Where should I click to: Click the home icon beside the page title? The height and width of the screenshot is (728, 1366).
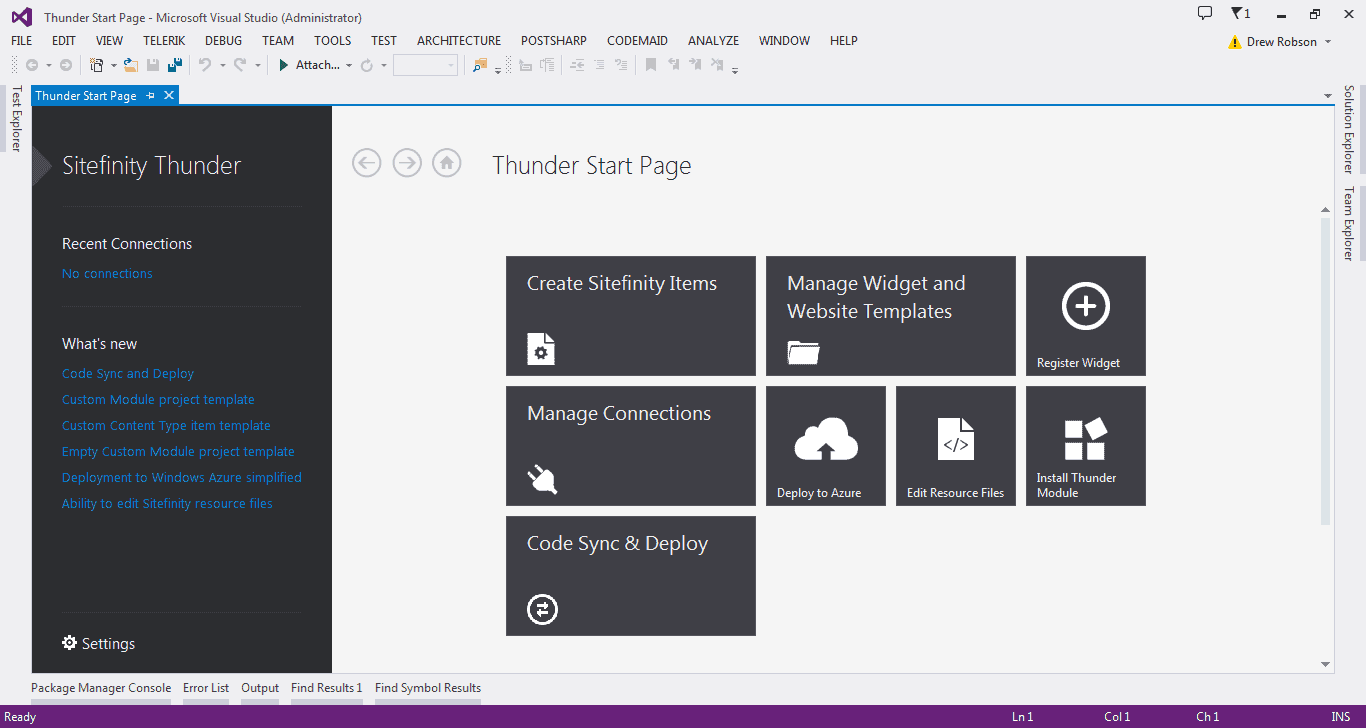tap(447, 163)
